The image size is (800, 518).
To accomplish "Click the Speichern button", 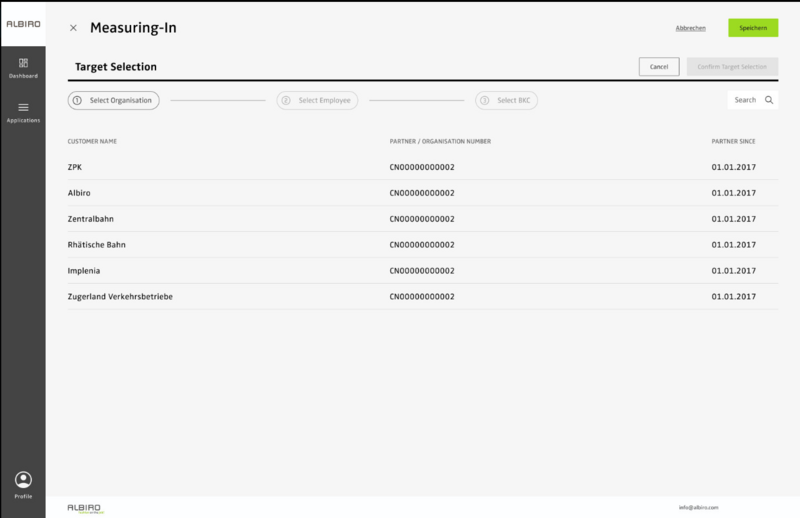I will coord(752,28).
